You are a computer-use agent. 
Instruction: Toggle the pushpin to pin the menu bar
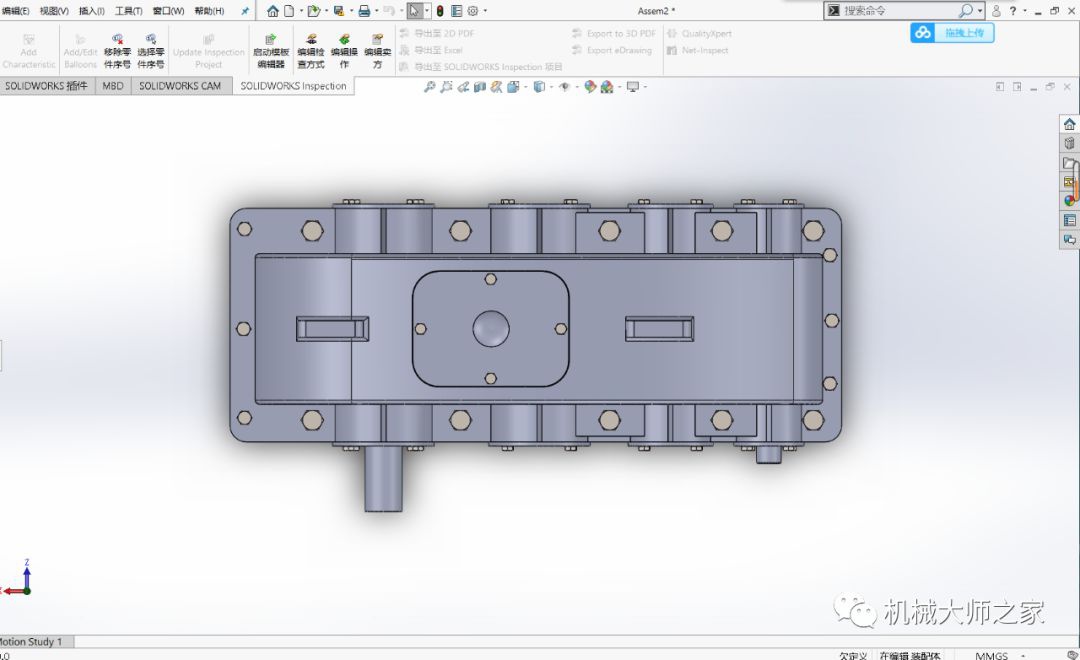[x=245, y=11]
